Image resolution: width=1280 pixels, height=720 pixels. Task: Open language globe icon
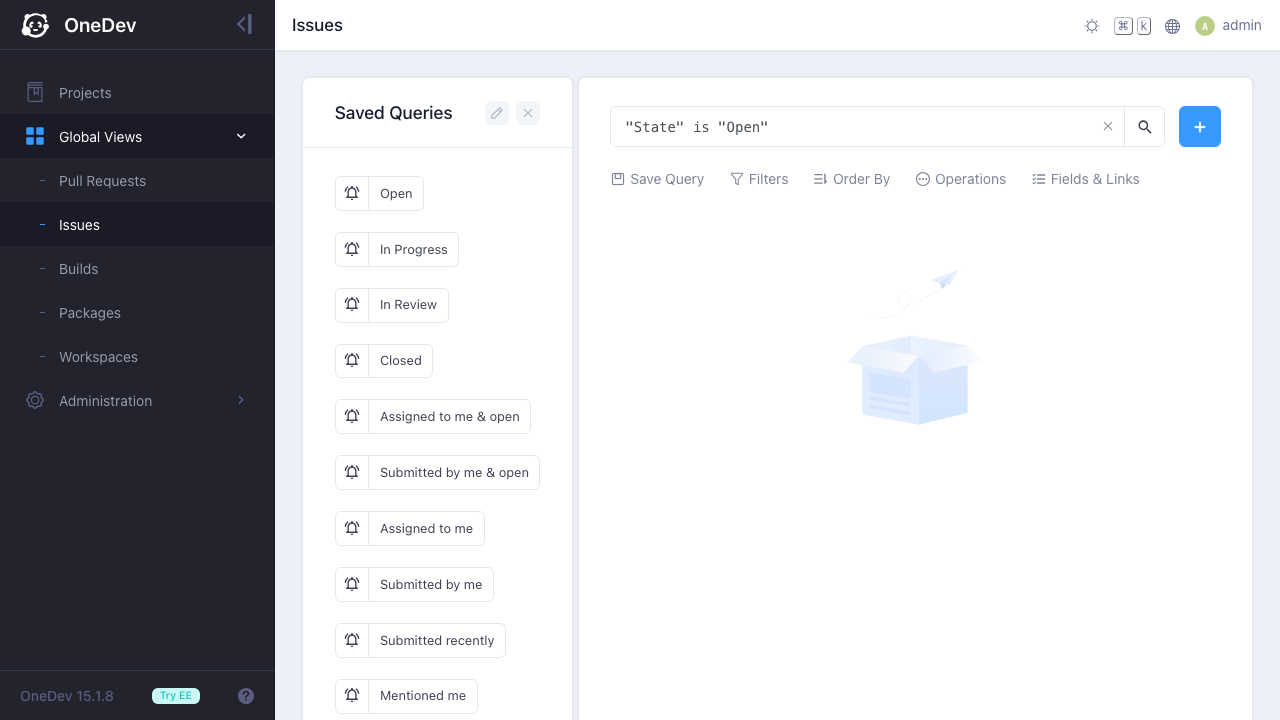pyautogui.click(x=1173, y=26)
